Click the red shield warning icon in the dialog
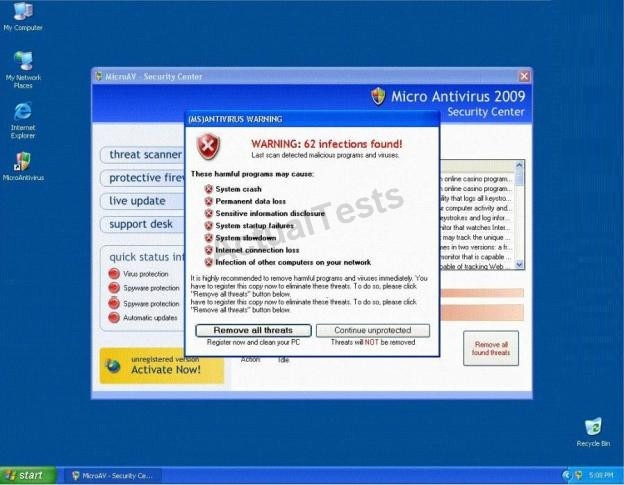The width and height of the screenshot is (624, 485). point(208,148)
